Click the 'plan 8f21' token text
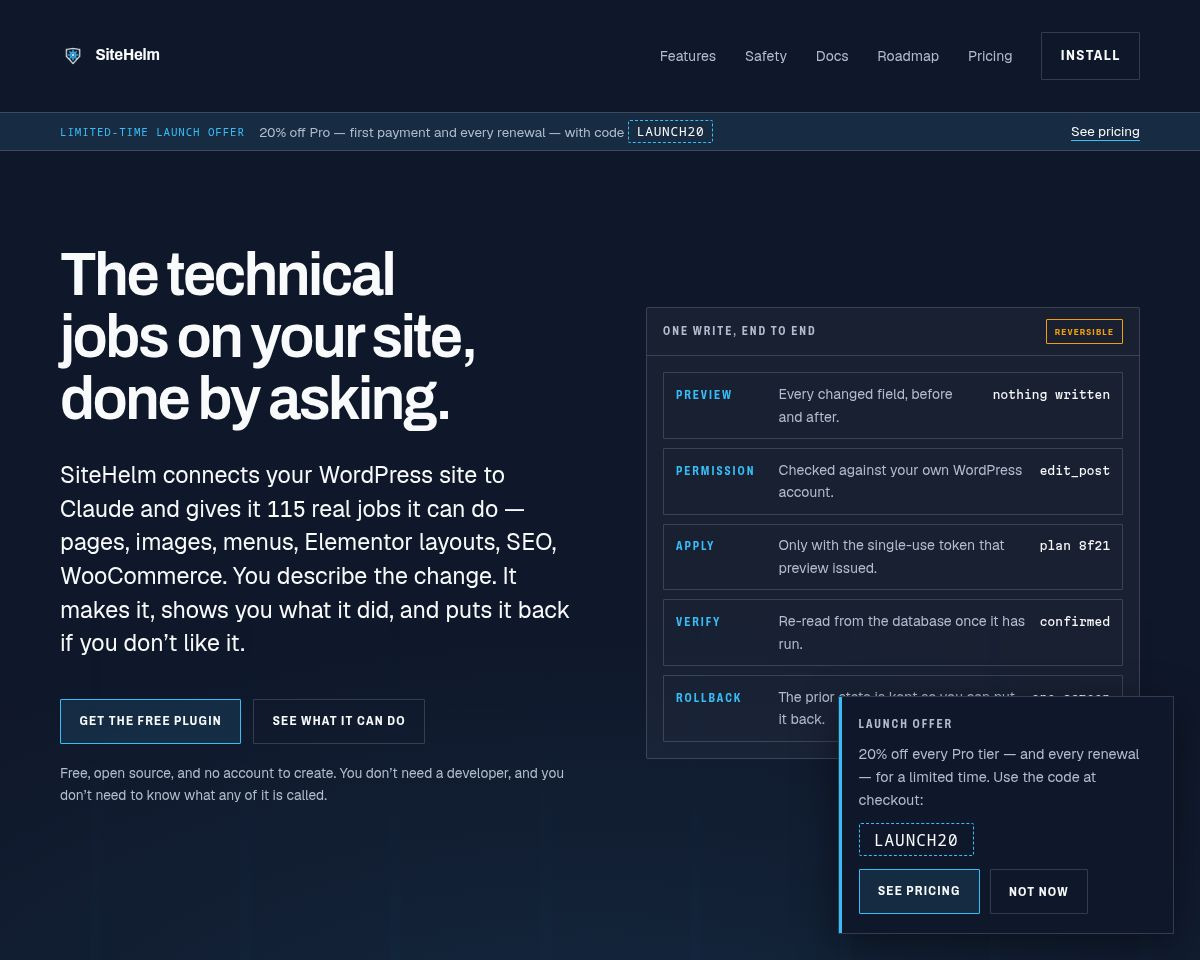Viewport: 1200px width, 960px height. (1075, 546)
